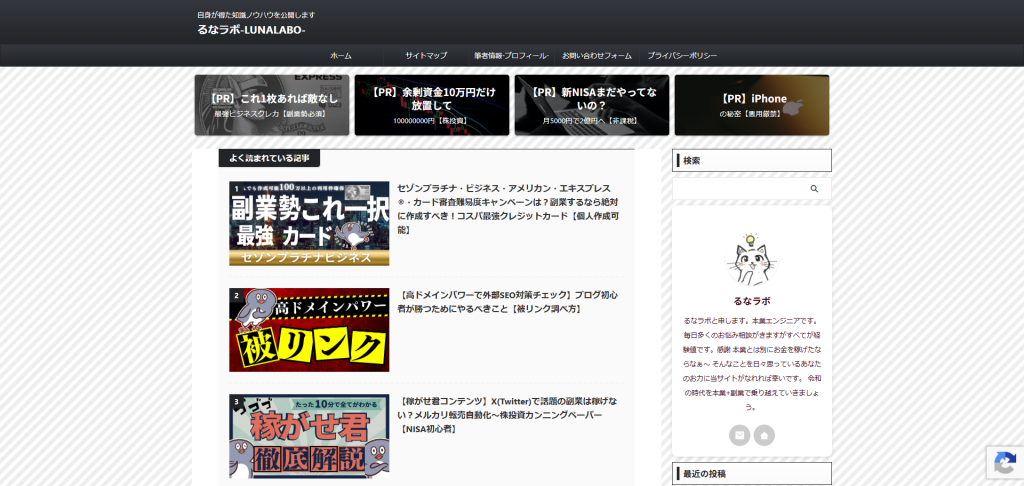Open サイトマップ menu item
1024x486 pixels.
pyautogui.click(x=426, y=56)
